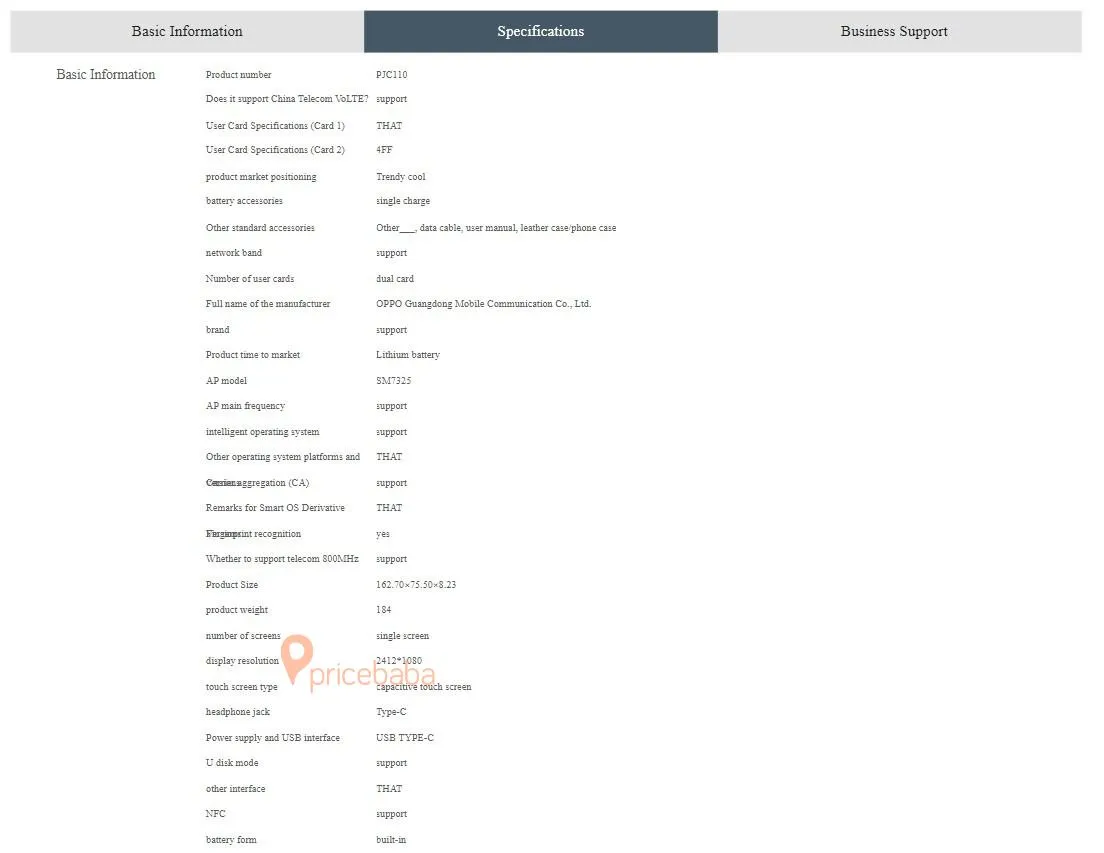The image size is (1104, 853).
Task: Select the Specifications tab
Action: coord(540,31)
